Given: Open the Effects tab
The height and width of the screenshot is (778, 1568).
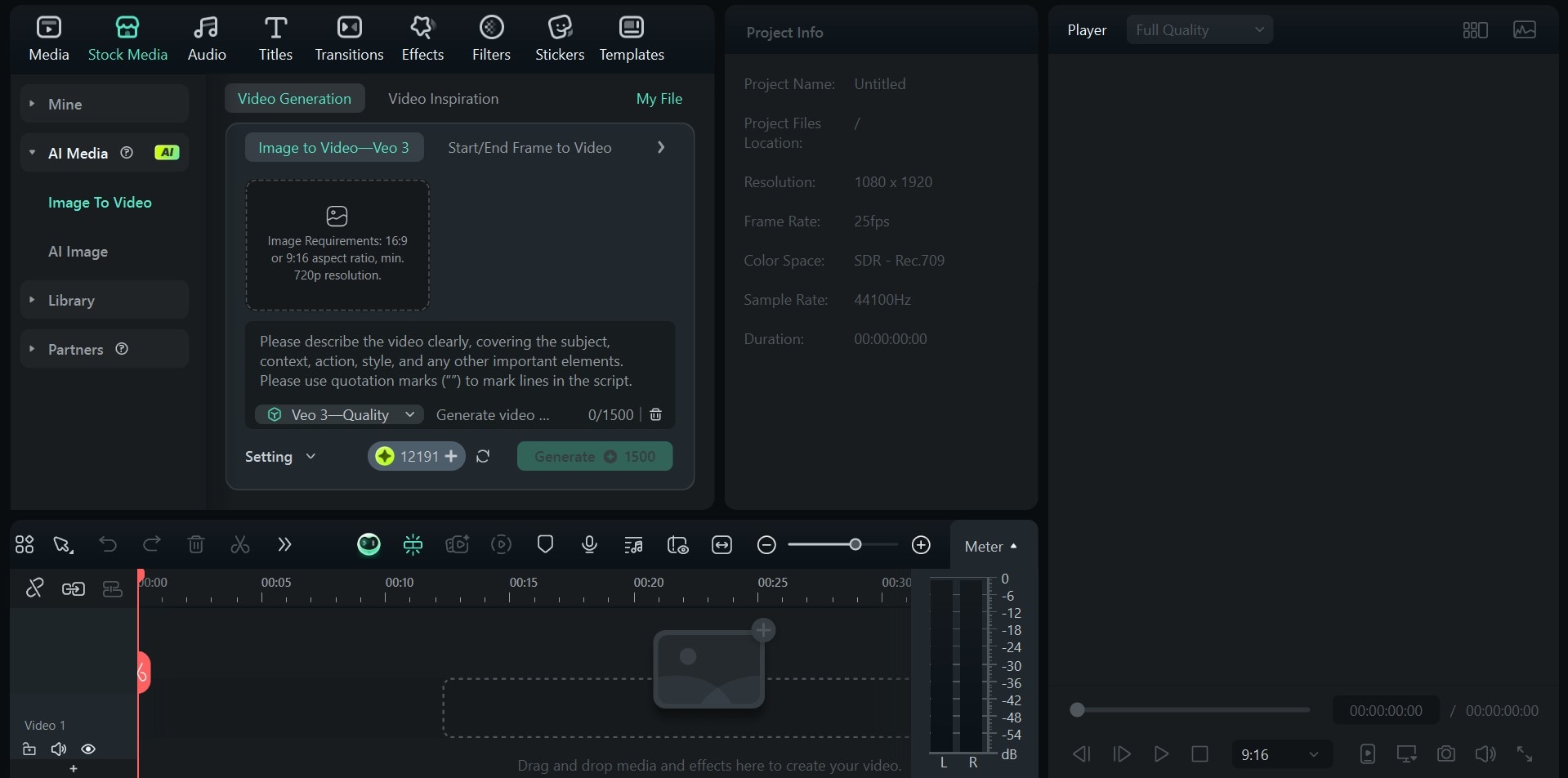Looking at the screenshot, I should [x=422, y=38].
